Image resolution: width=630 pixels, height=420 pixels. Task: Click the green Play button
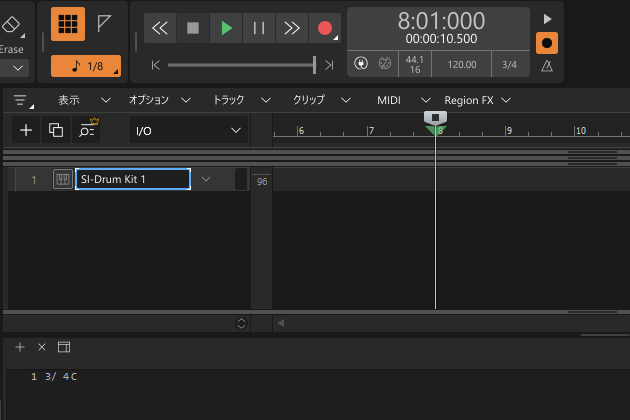point(226,28)
